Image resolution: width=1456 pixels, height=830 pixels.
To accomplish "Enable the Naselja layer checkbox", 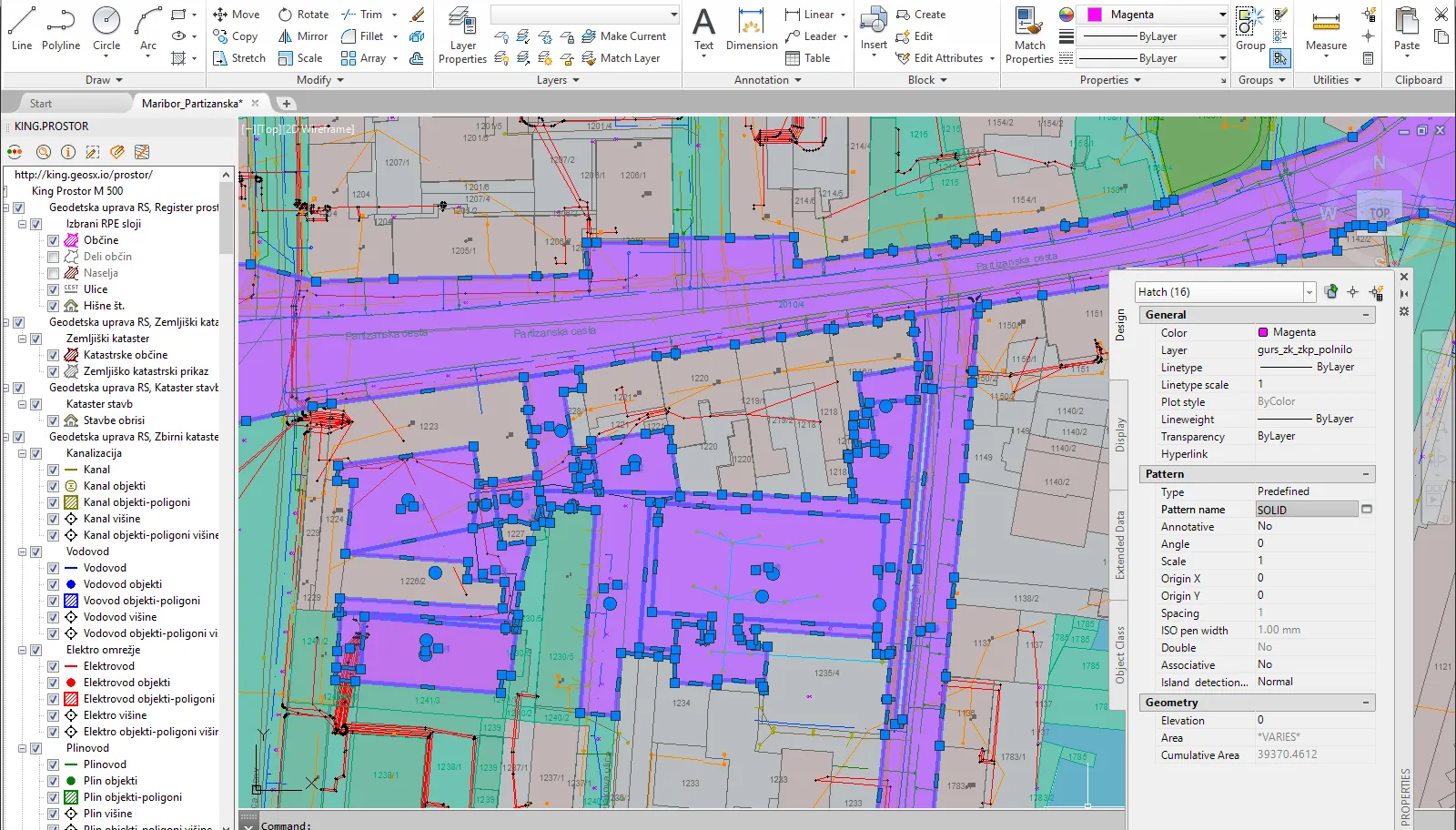I will (53, 273).
